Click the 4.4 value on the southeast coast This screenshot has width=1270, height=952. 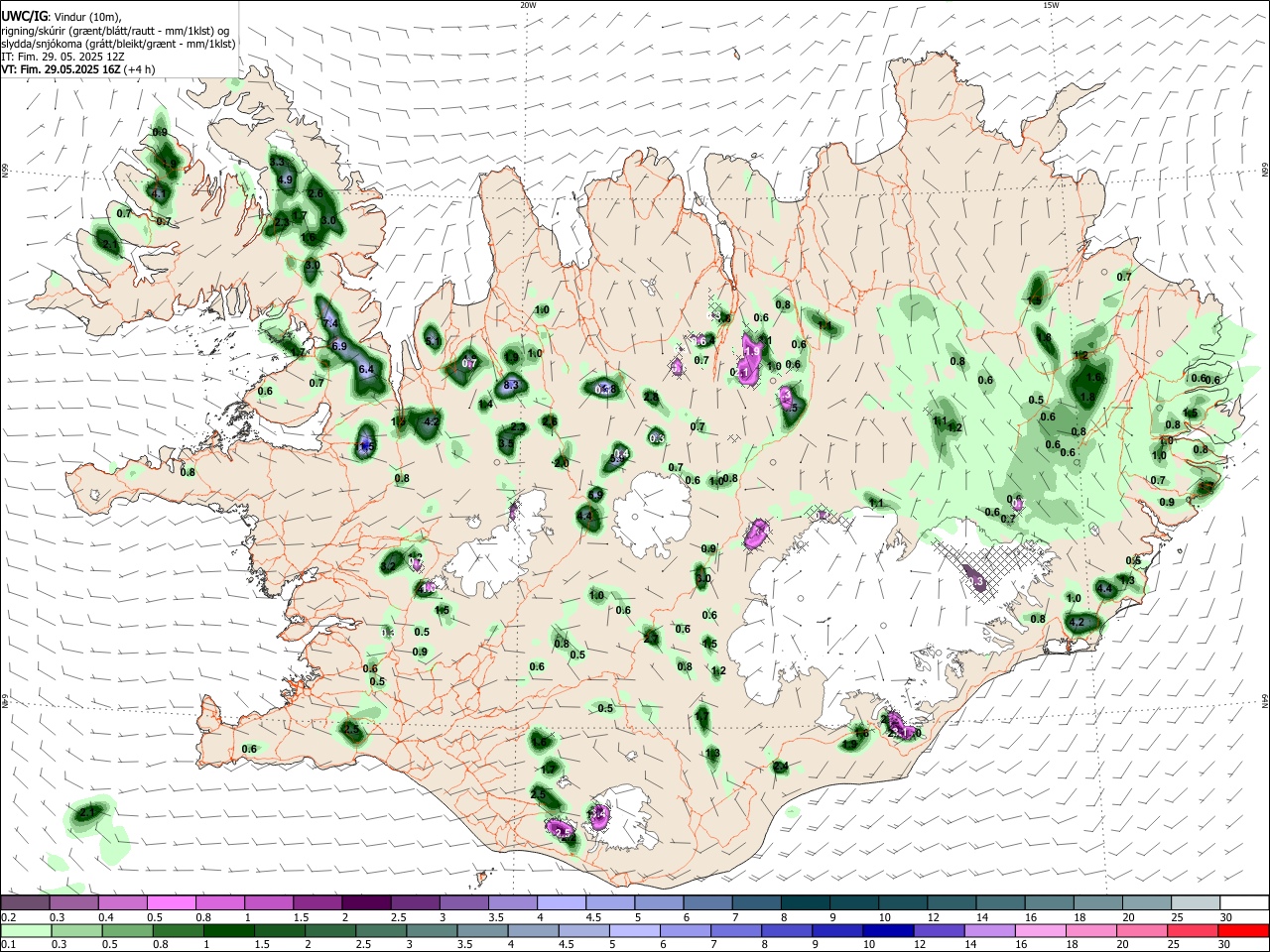click(x=1105, y=588)
